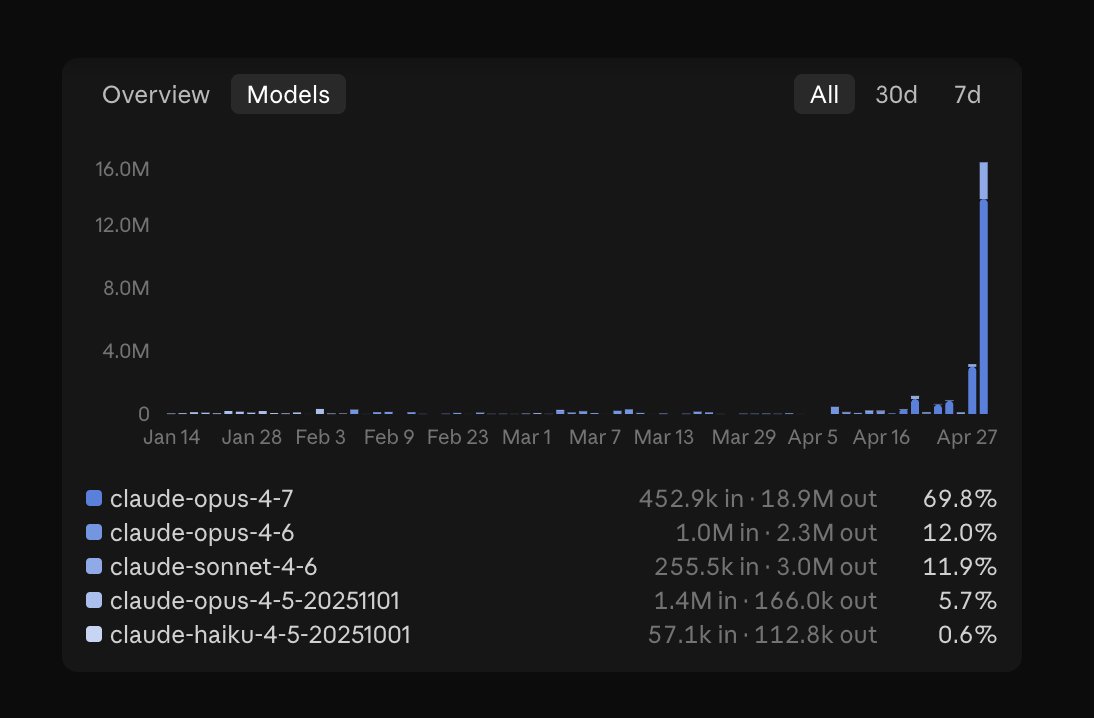Click the '452.9k in · 18.9M out' usage text

tap(758, 499)
